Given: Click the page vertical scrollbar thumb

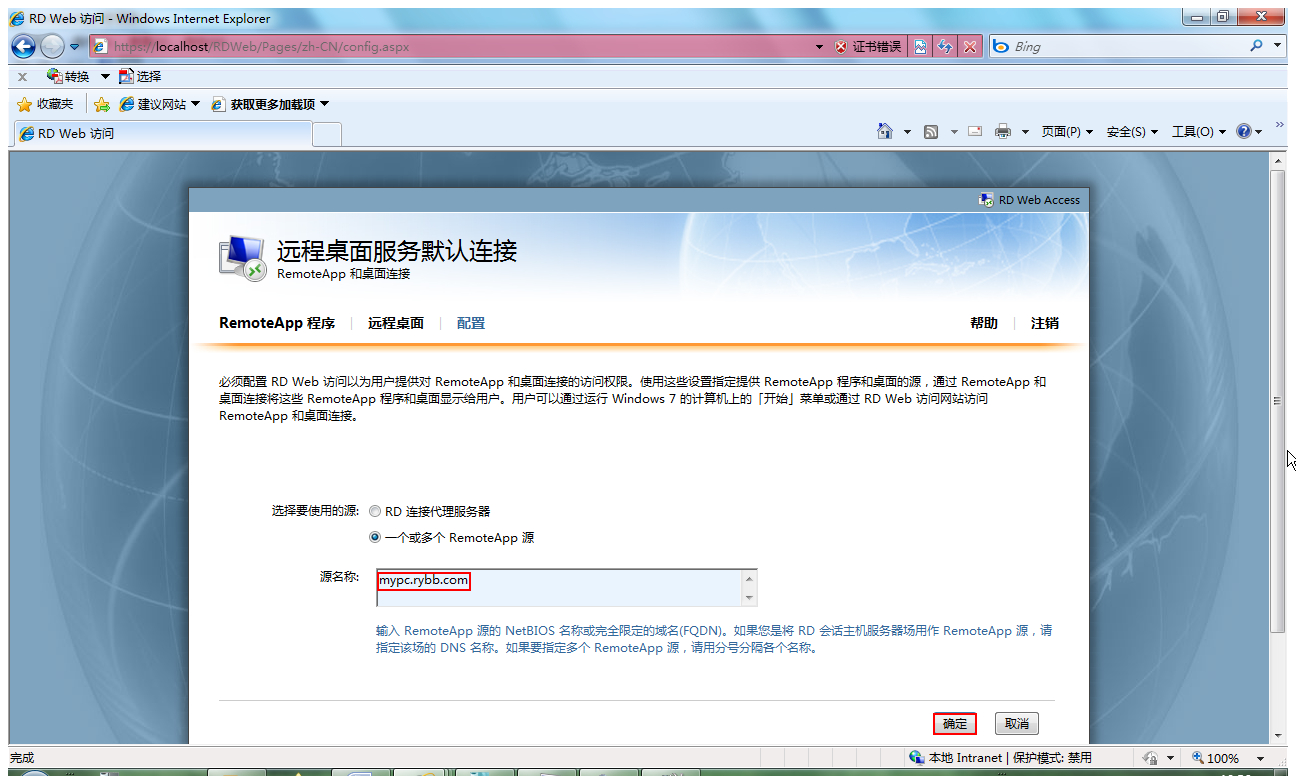Looking at the screenshot, I should click(x=1277, y=400).
